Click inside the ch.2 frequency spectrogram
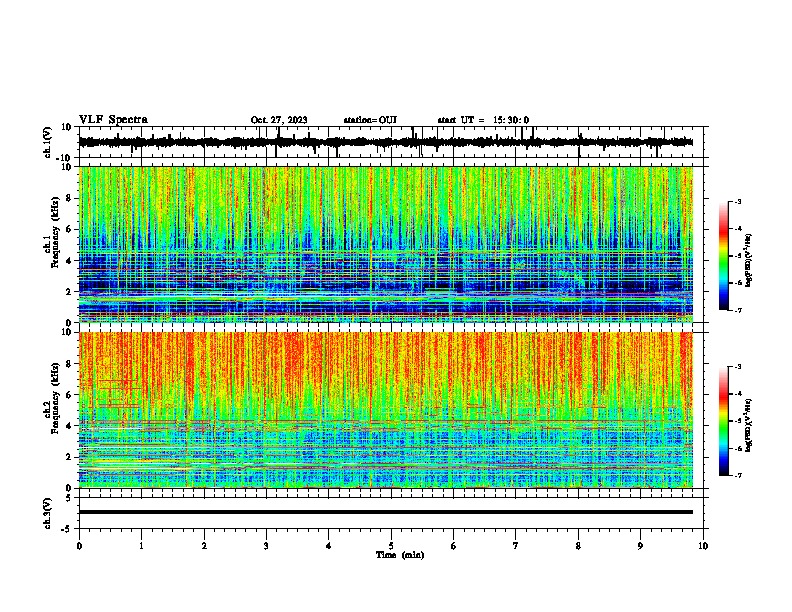792x612 pixels. tap(385, 410)
